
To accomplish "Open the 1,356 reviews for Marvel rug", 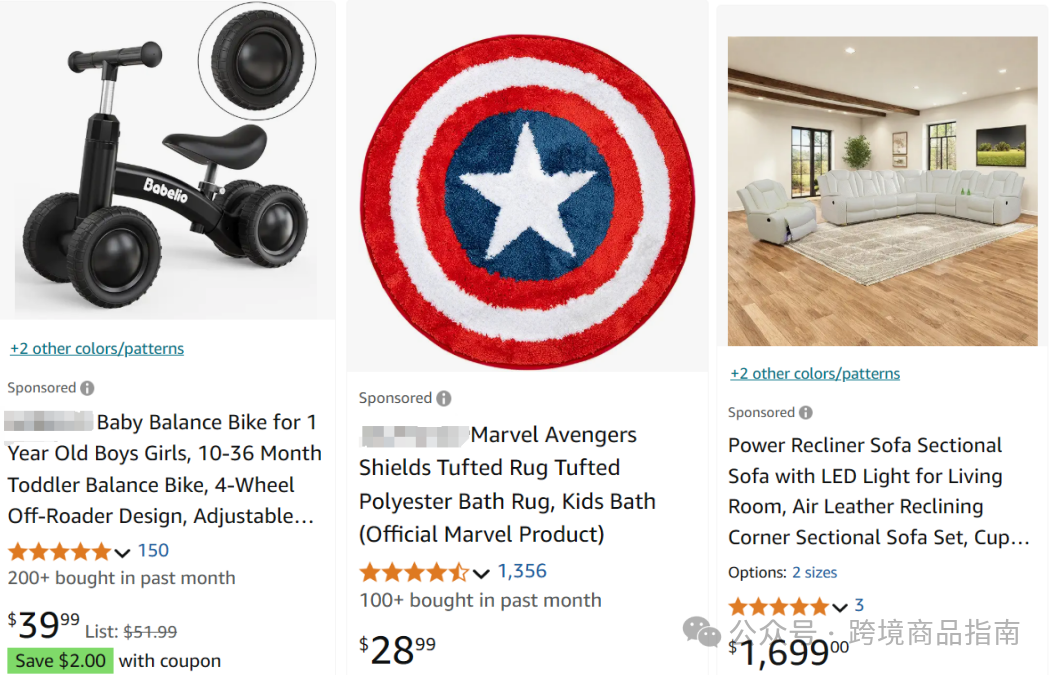I will tap(522, 571).
